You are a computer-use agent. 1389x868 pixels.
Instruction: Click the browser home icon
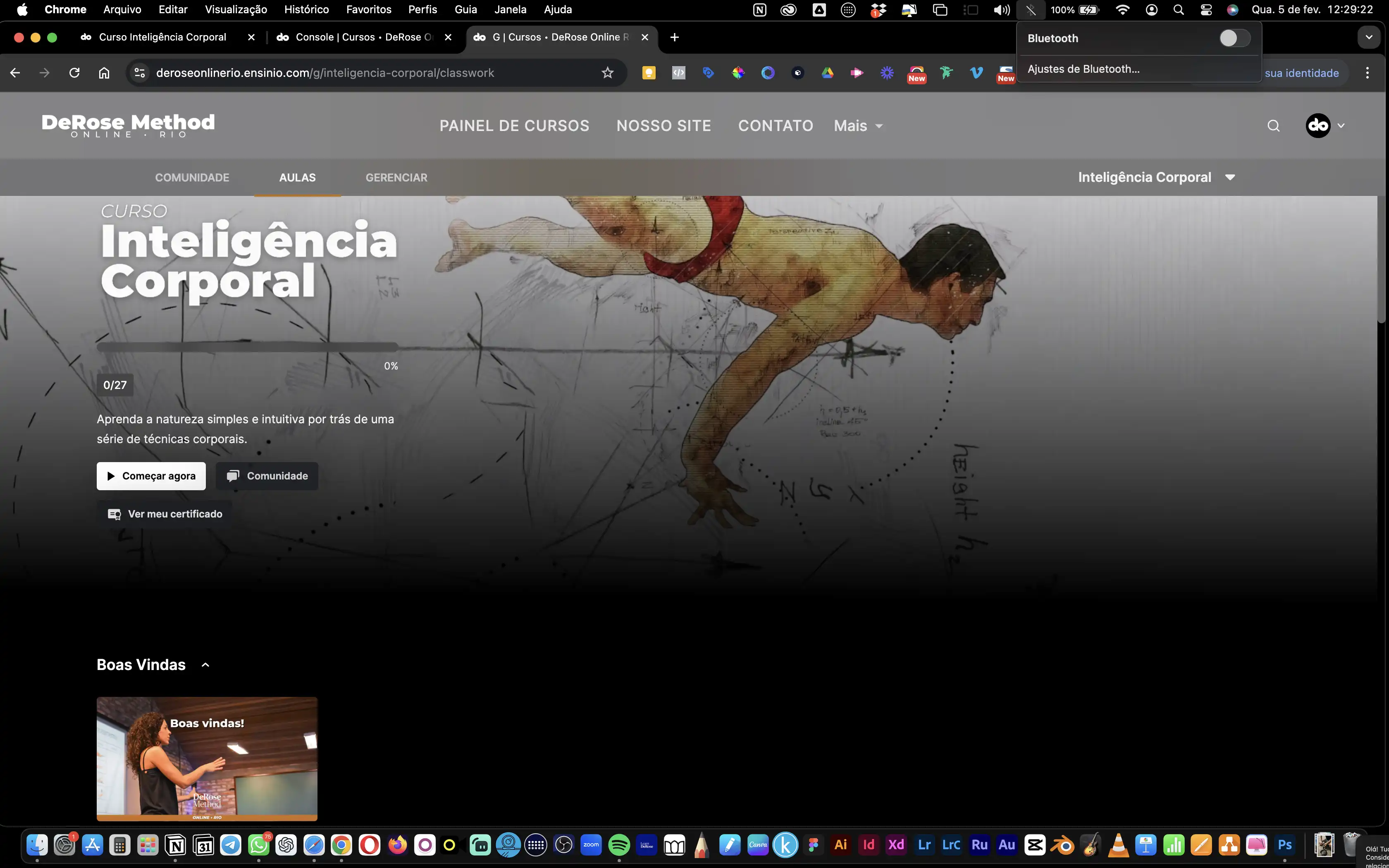104,73
